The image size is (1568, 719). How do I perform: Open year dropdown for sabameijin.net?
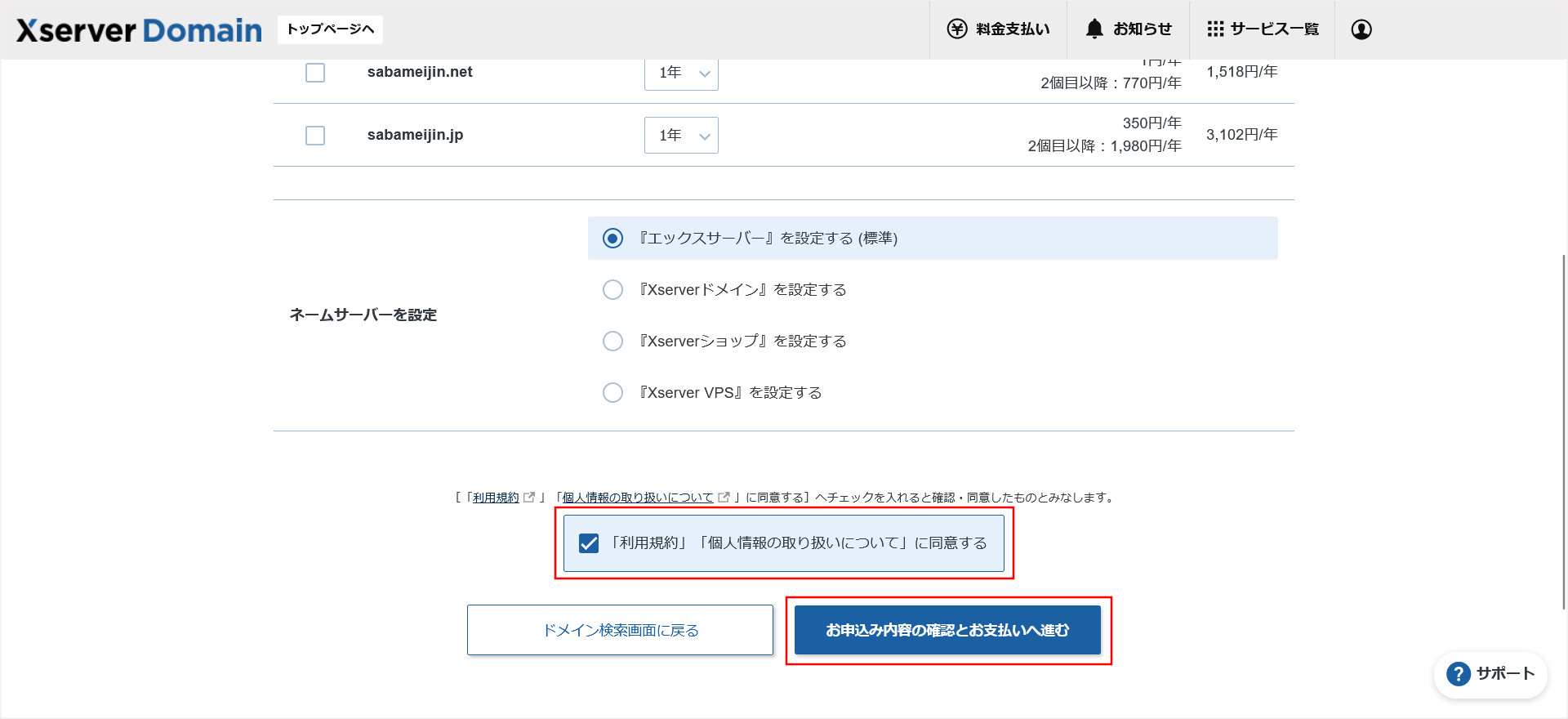[x=681, y=73]
